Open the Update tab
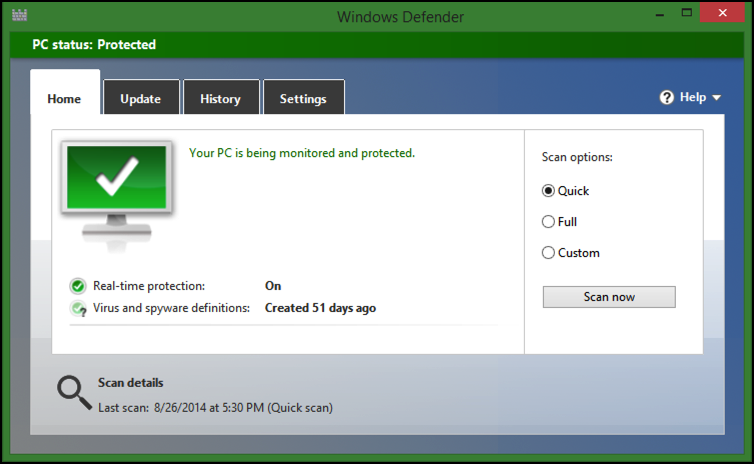The width and height of the screenshot is (754, 464). 141,97
